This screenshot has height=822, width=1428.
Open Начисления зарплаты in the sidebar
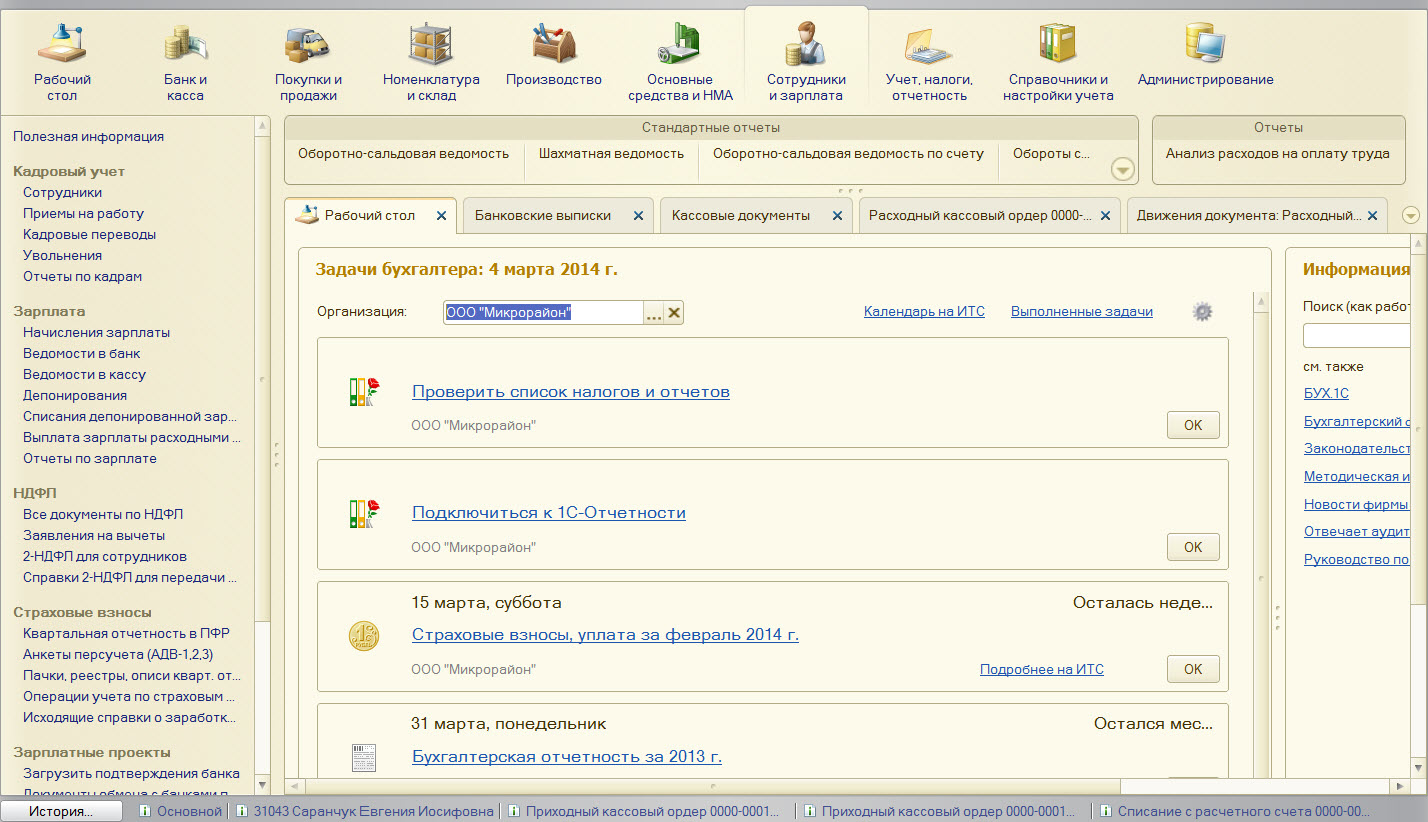(x=96, y=332)
